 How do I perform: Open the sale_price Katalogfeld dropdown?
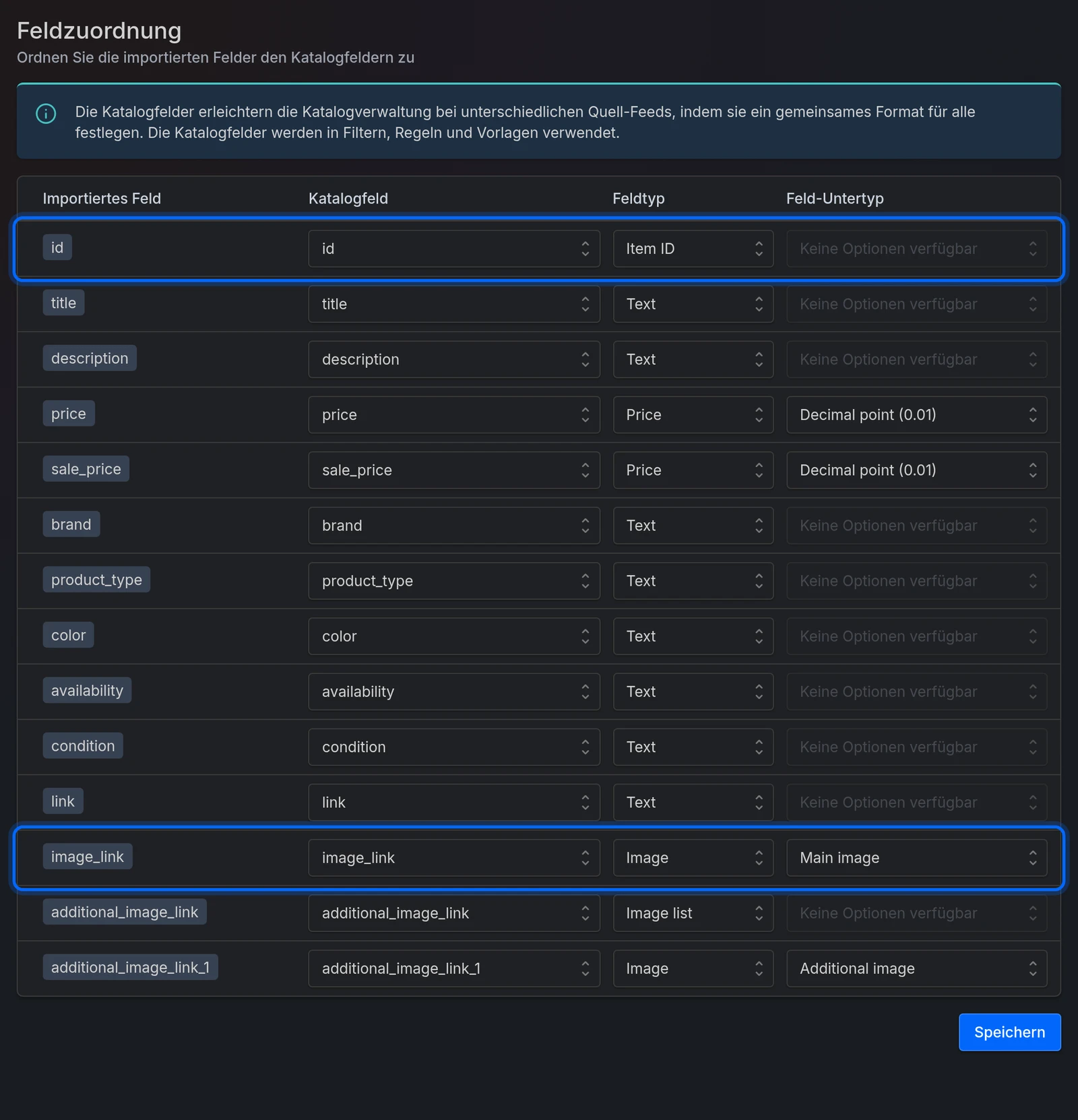coord(454,470)
